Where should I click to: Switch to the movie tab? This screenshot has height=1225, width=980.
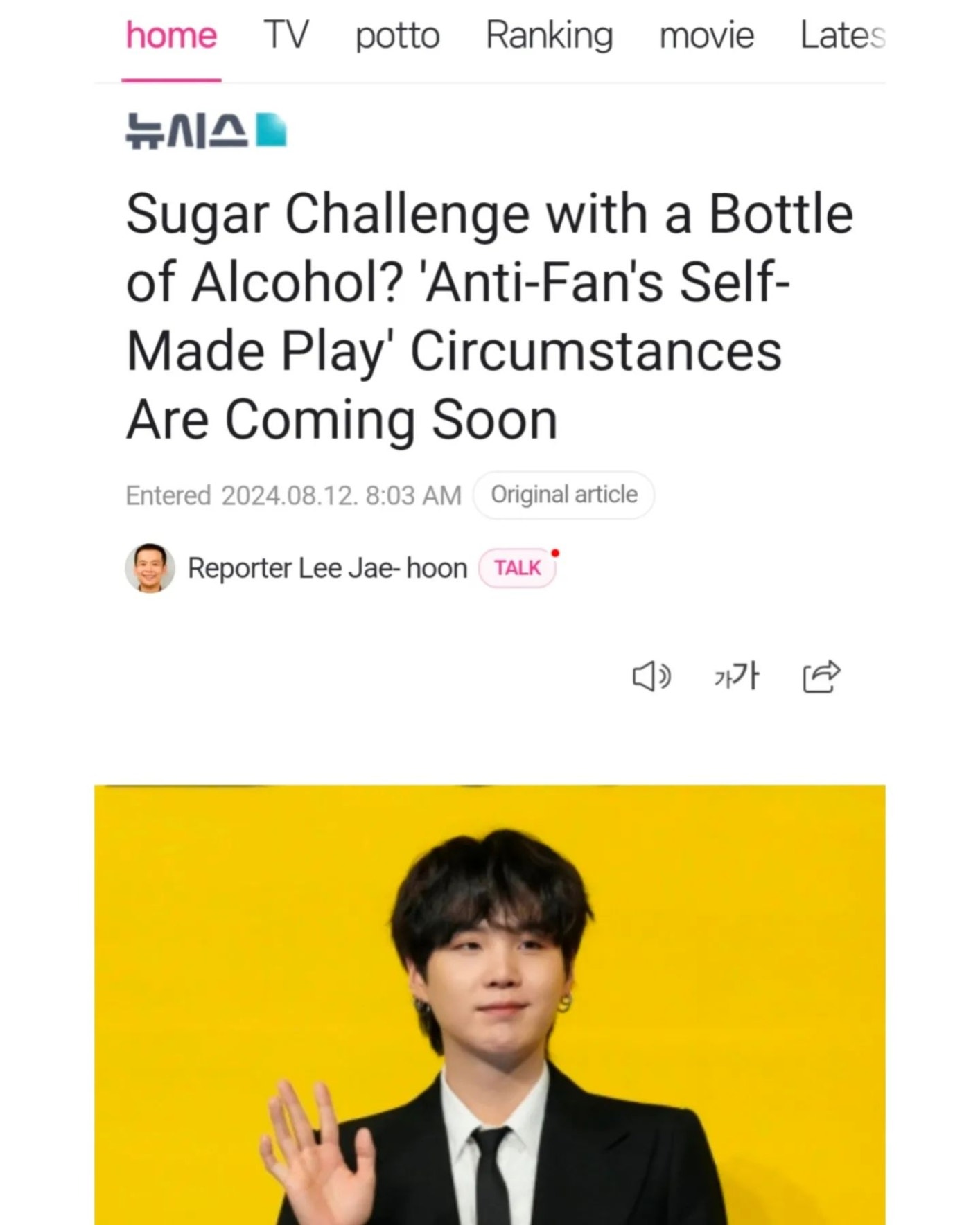pyautogui.click(x=706, y=35)
